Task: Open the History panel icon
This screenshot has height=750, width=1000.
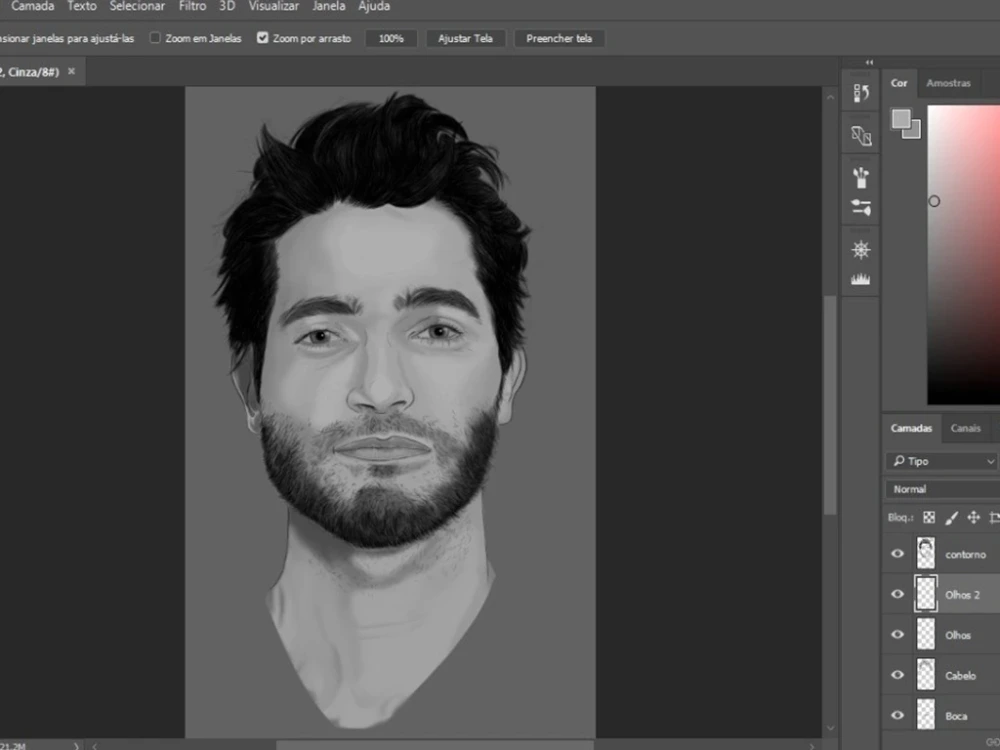Action: (861, 93)
